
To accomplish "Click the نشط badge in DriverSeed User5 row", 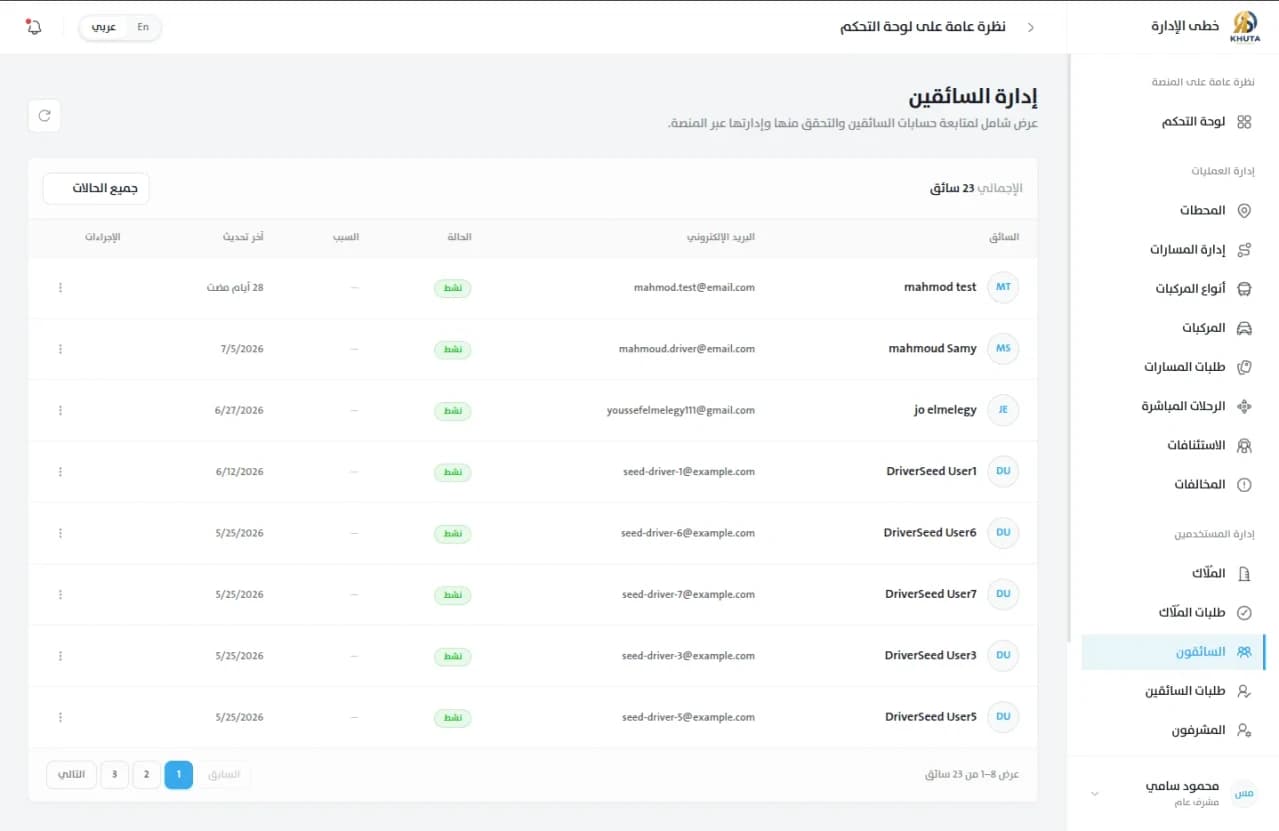I will (453, 718).
